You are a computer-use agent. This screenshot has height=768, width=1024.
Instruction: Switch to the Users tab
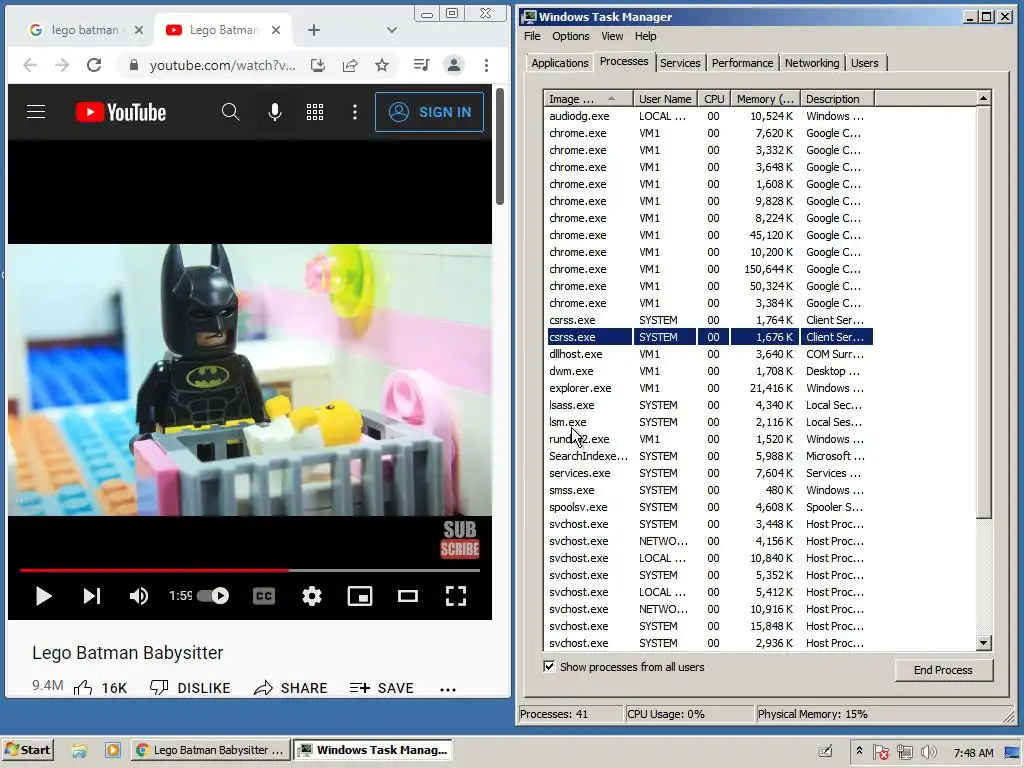coord(865,63)
